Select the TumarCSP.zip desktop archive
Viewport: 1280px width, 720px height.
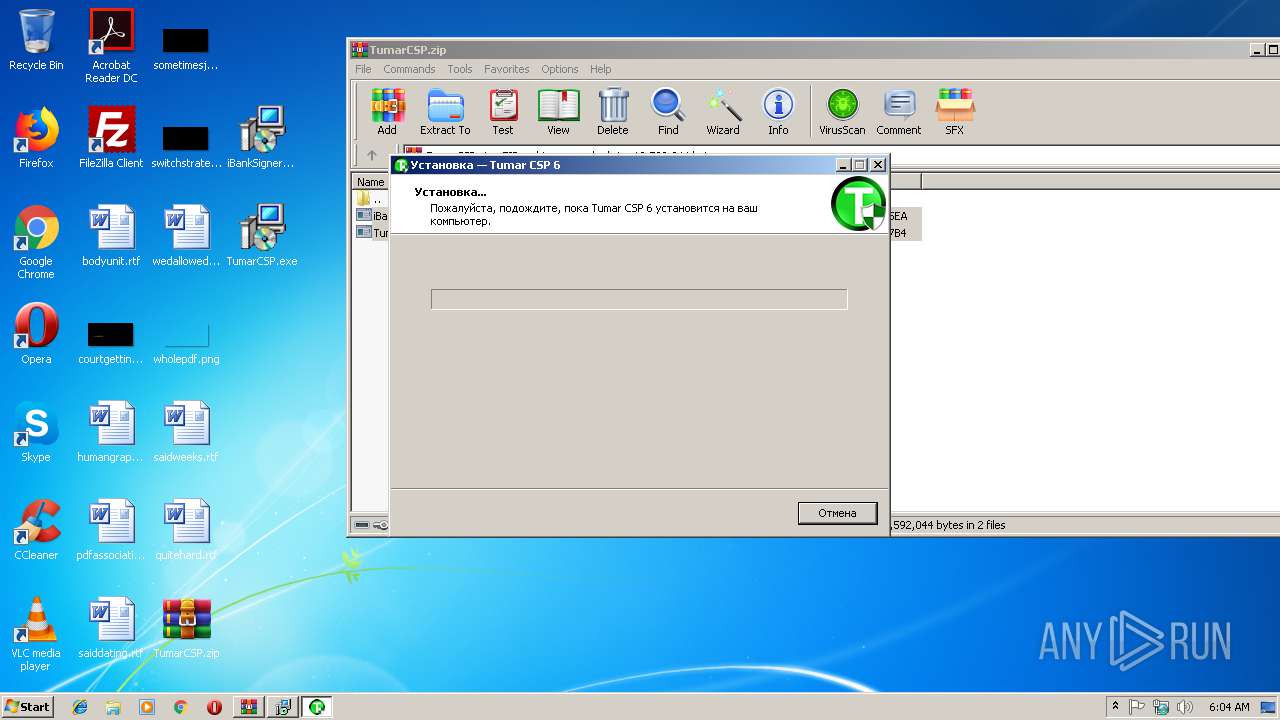pos(186,628)
